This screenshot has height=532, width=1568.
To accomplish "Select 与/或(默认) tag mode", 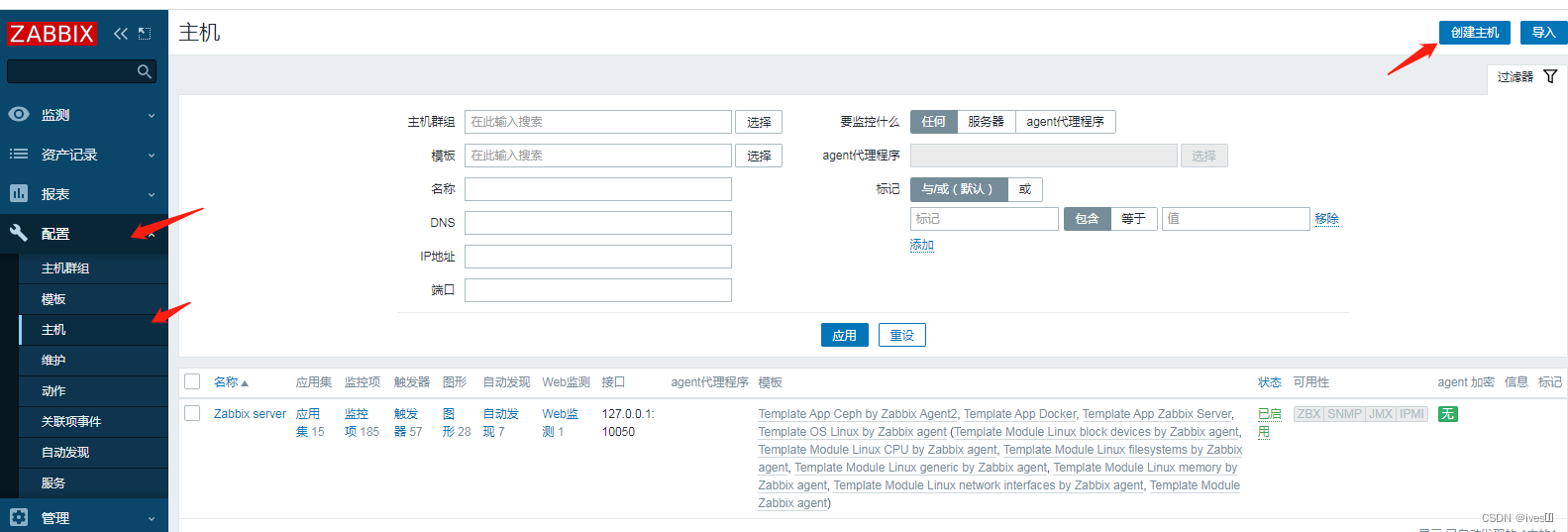I will coord(958,189).
